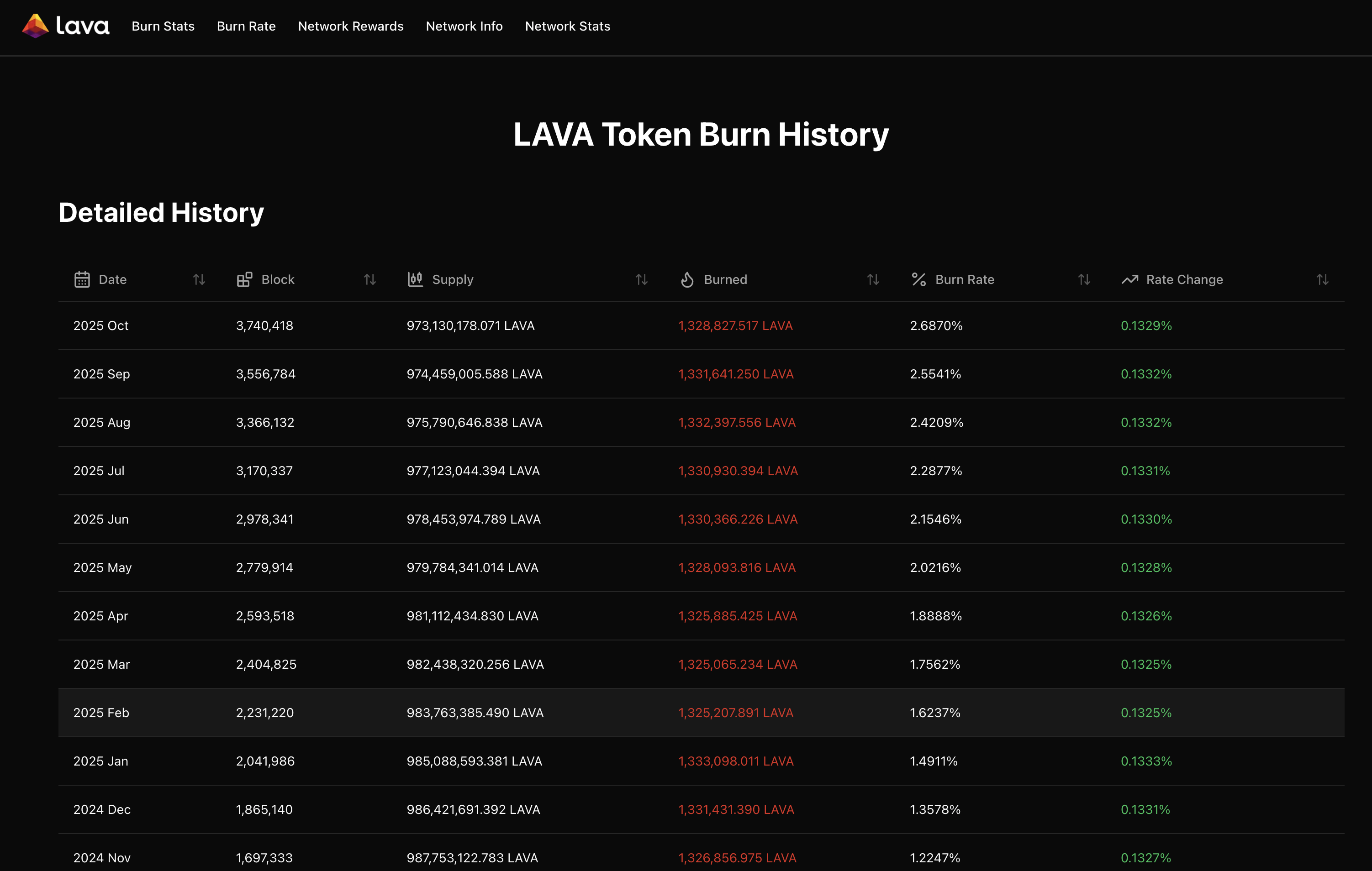Open the Block column sort control
1372x871 pixels.
tap(369, 279)
